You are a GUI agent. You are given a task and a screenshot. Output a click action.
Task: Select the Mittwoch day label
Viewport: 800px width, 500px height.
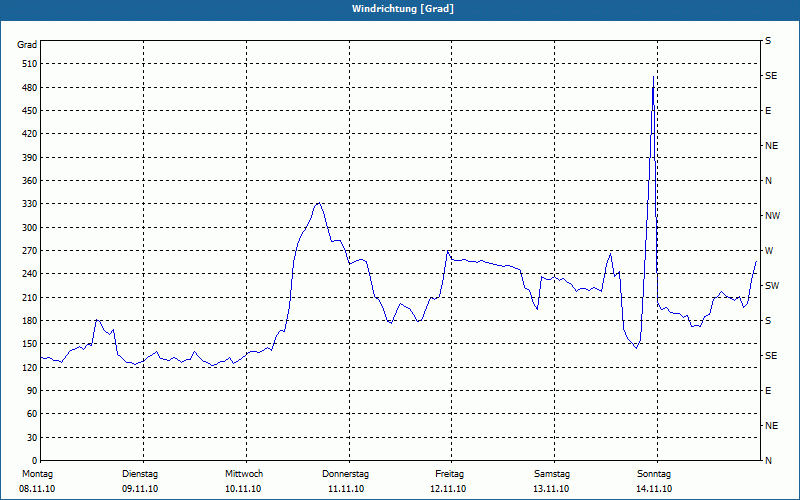244,474
